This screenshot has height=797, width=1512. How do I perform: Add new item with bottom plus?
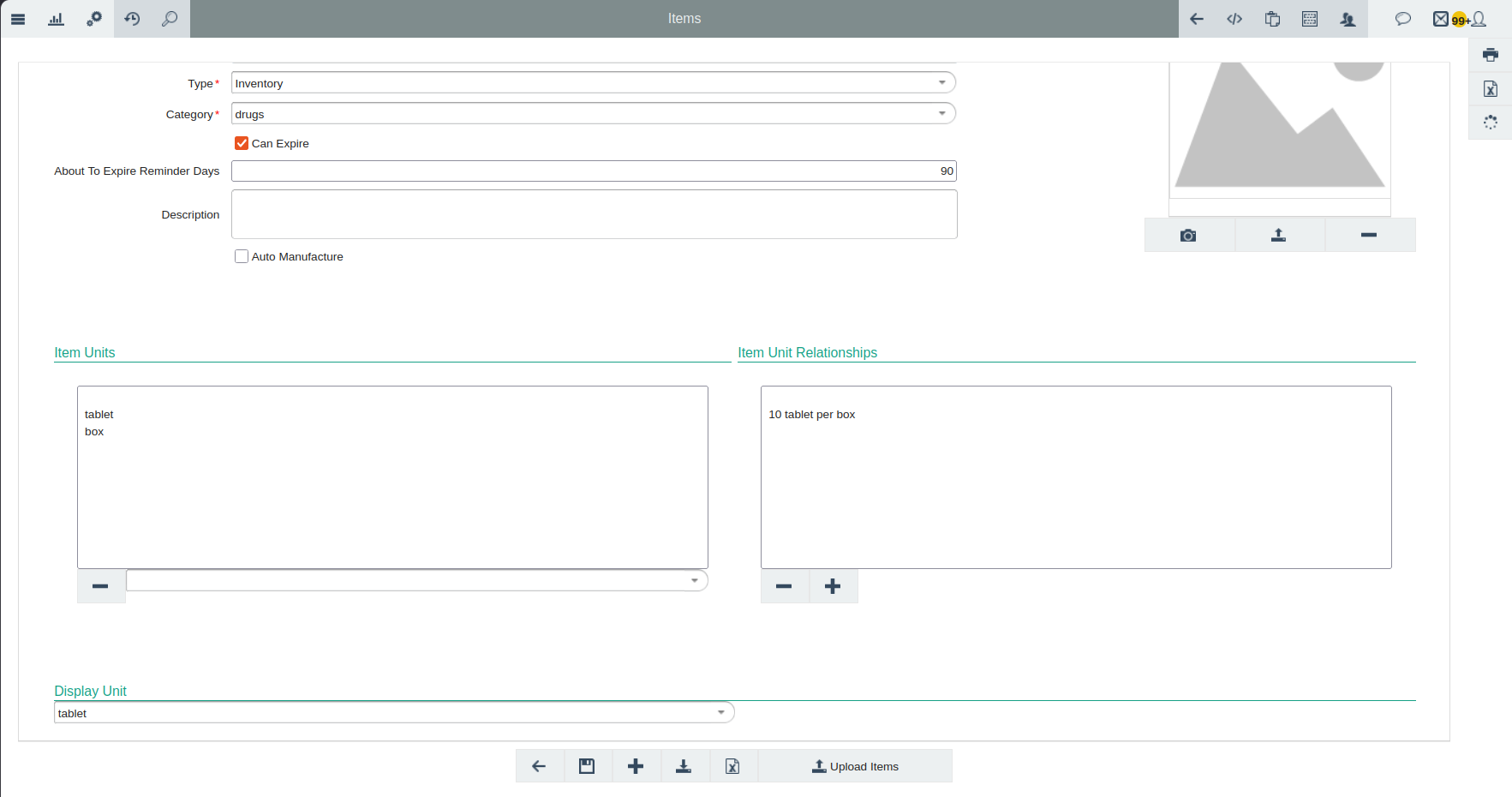pyautogui.click(x=636, y=766)
